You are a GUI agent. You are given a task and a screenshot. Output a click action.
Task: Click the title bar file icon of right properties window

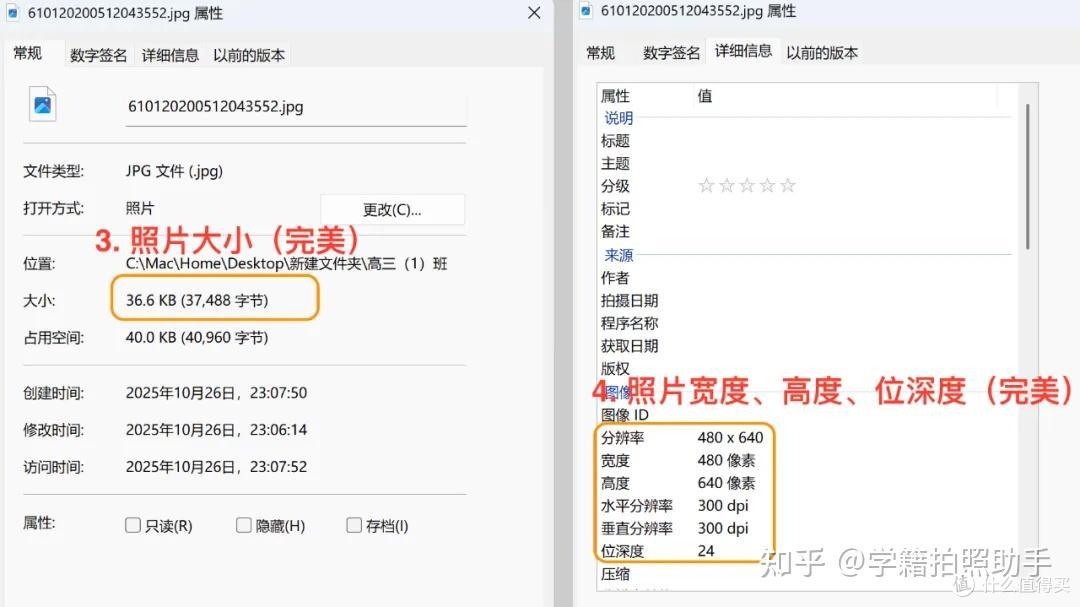click(x=586, y=10)
